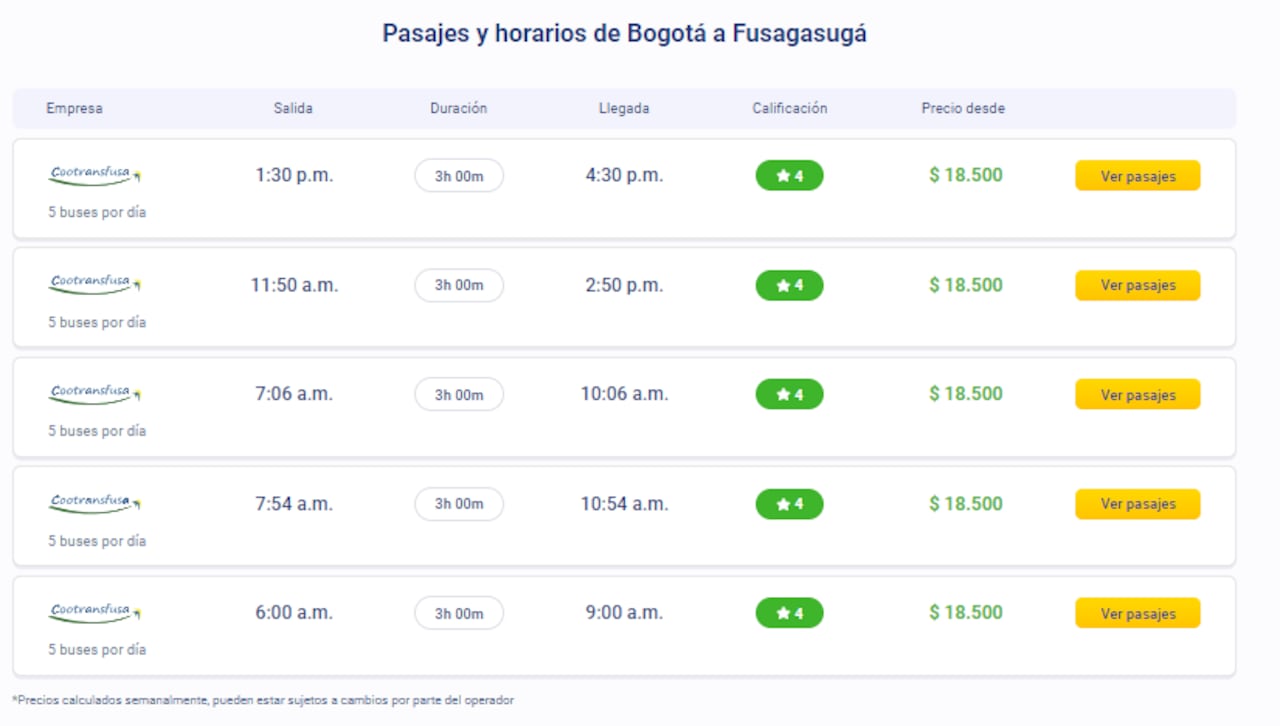Click the $ 18.500 price on the 7:54 a.m. trip

pyautogui.click(x=963, y=504)
